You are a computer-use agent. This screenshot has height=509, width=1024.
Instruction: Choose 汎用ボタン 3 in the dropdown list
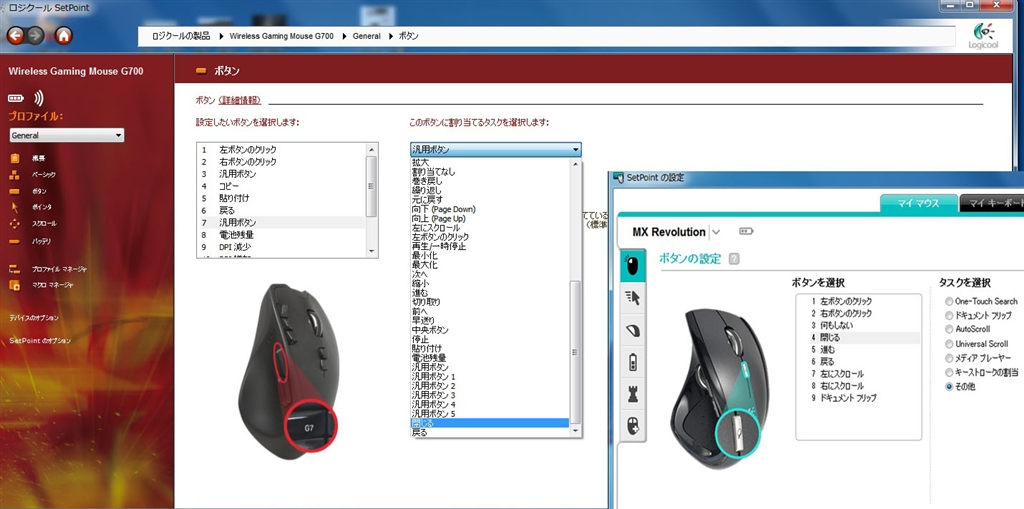coord(490,395)
